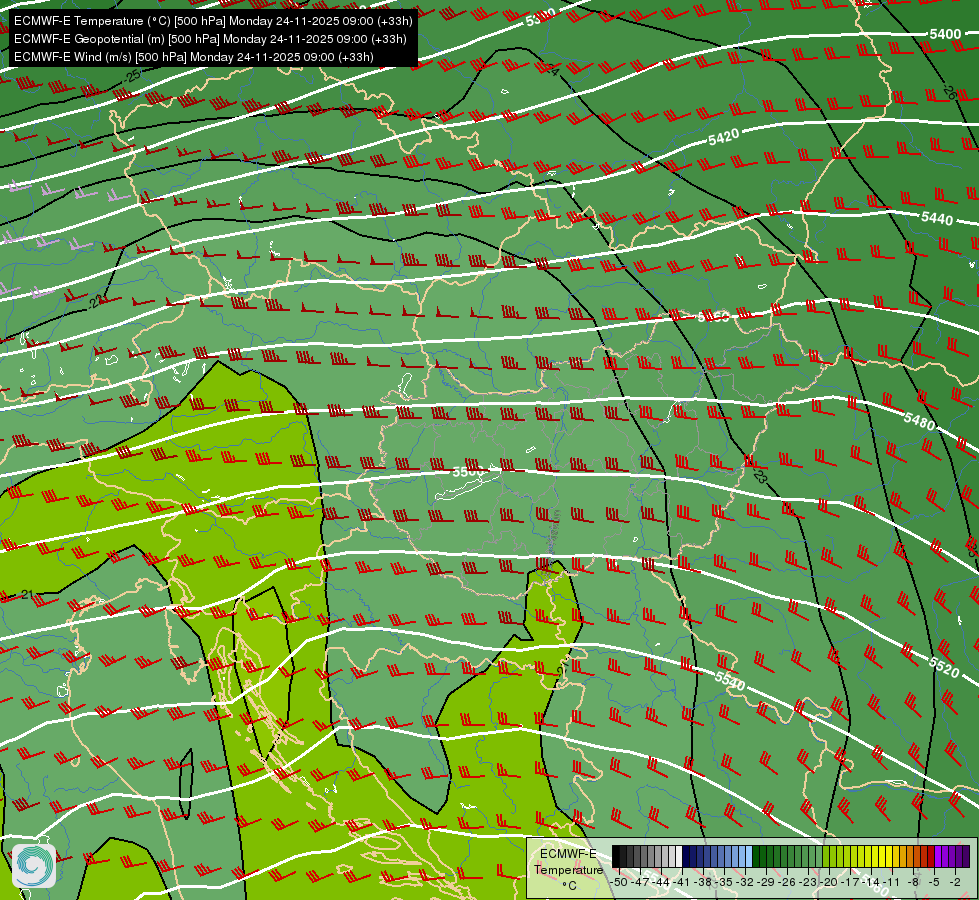The height and width of the screenshot is (900, 979).
Task: Click the 5540 geopotential contour label
Action: pos(729,681)
